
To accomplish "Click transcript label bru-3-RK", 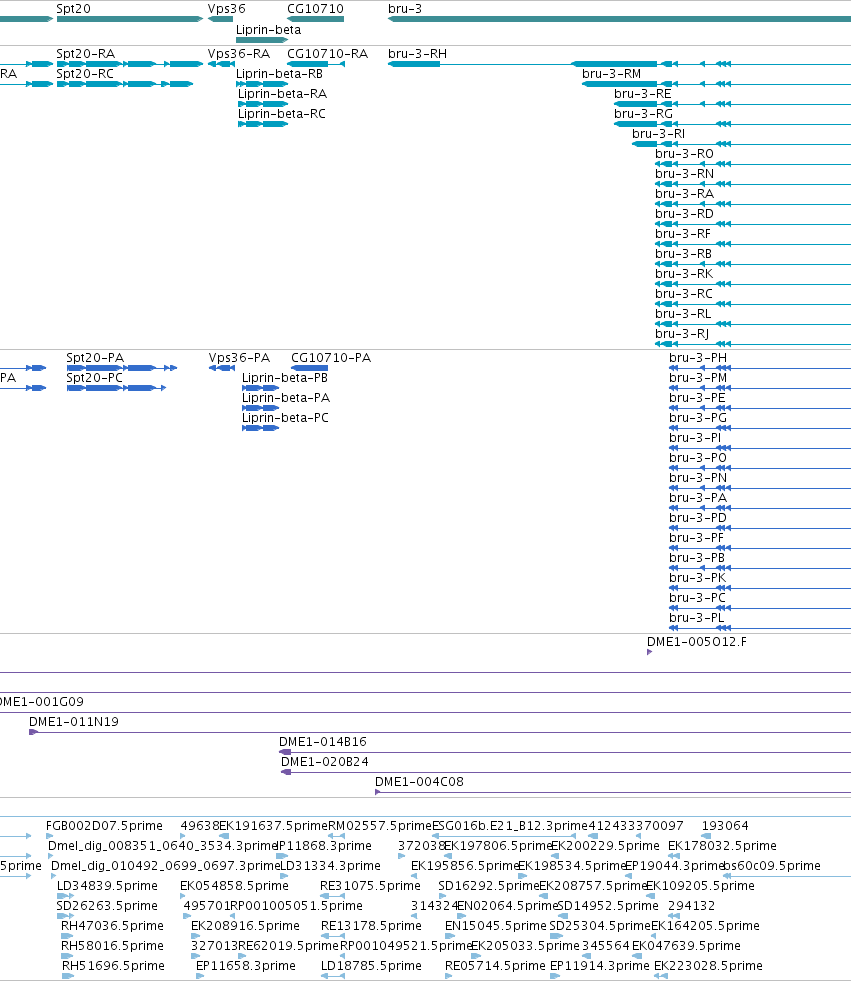I will (684, 274).
